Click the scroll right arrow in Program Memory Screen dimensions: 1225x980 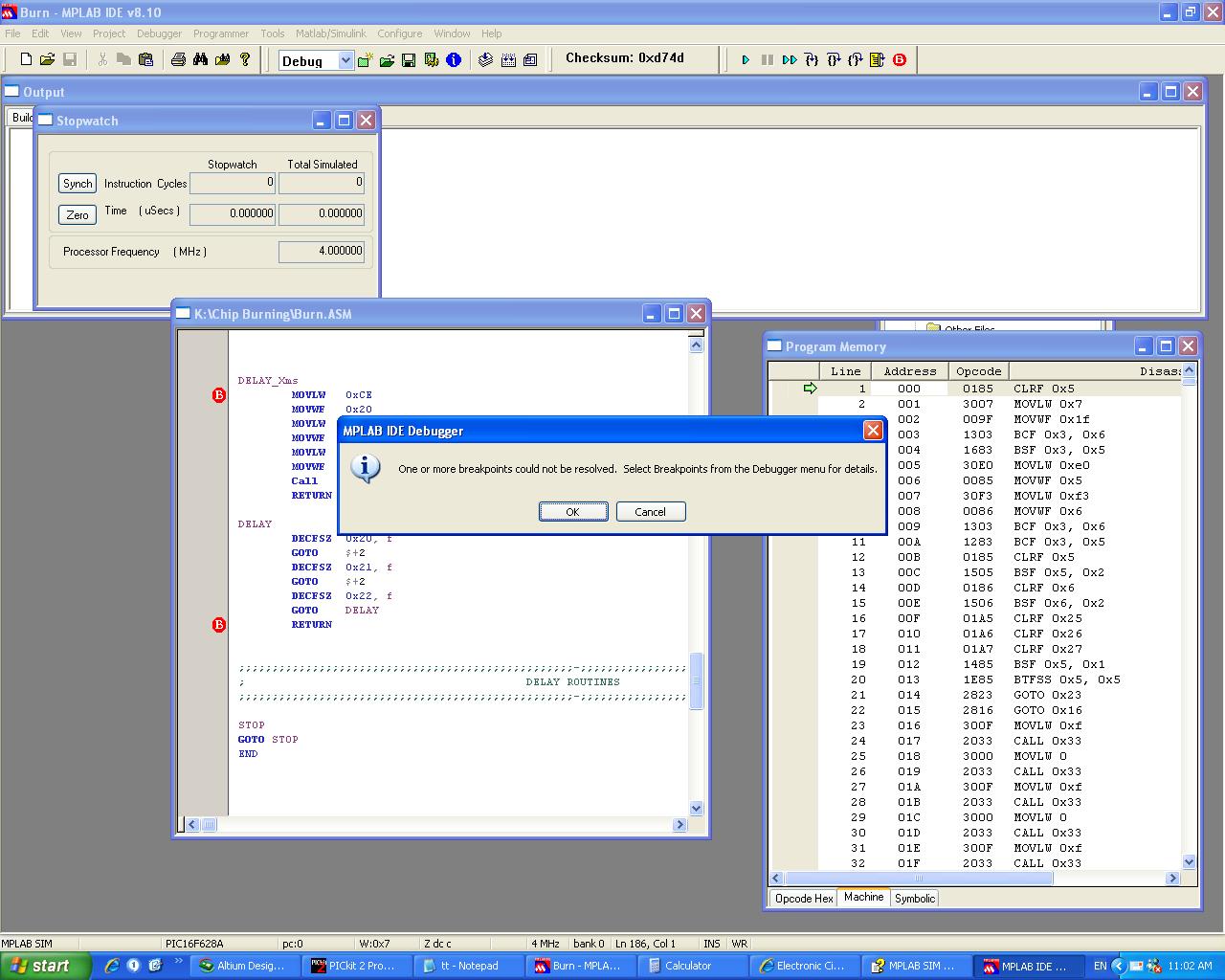[x=1173, y=878]
